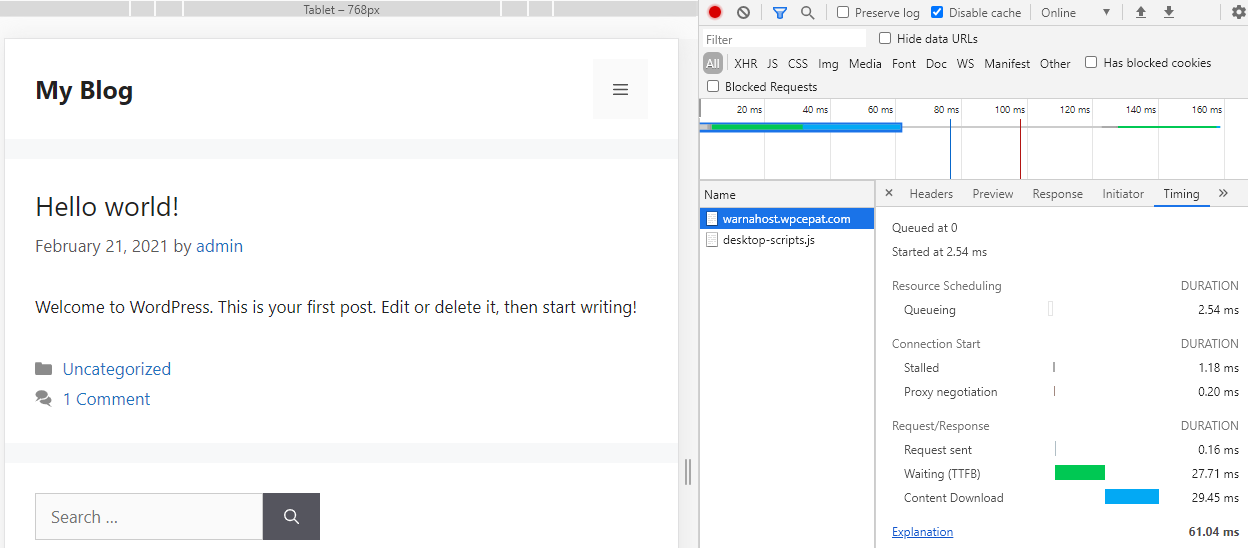Viewport: 1248px width, 548px height.
Task: Filter requests by XHR type
Action: [745, 64]
